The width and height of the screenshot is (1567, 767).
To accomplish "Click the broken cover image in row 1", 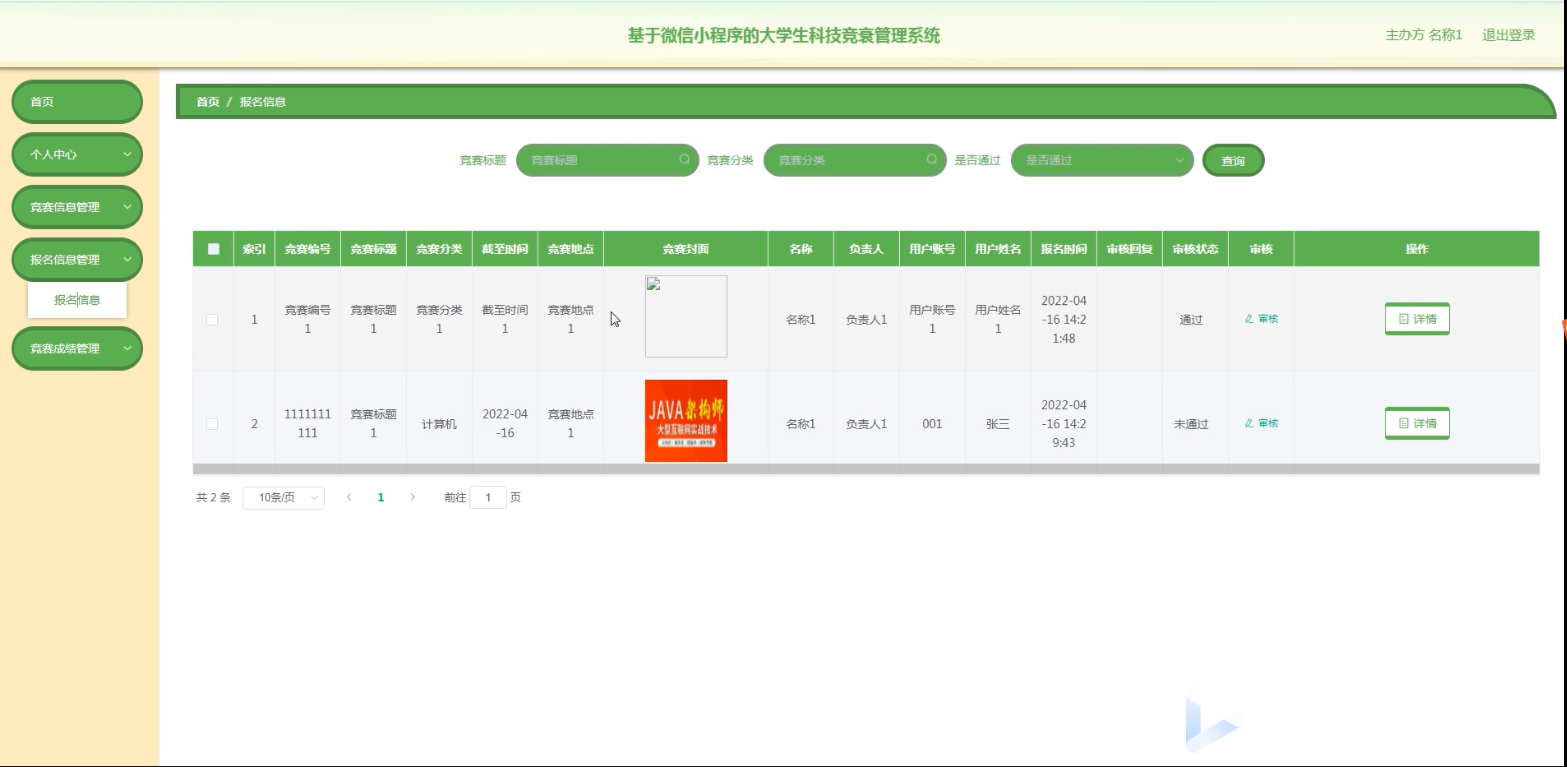I will click(686, 316).
